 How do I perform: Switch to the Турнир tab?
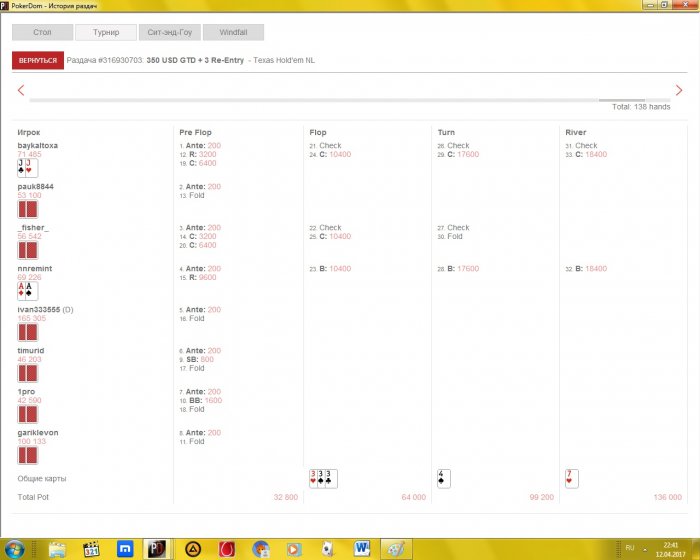[106, 32]
